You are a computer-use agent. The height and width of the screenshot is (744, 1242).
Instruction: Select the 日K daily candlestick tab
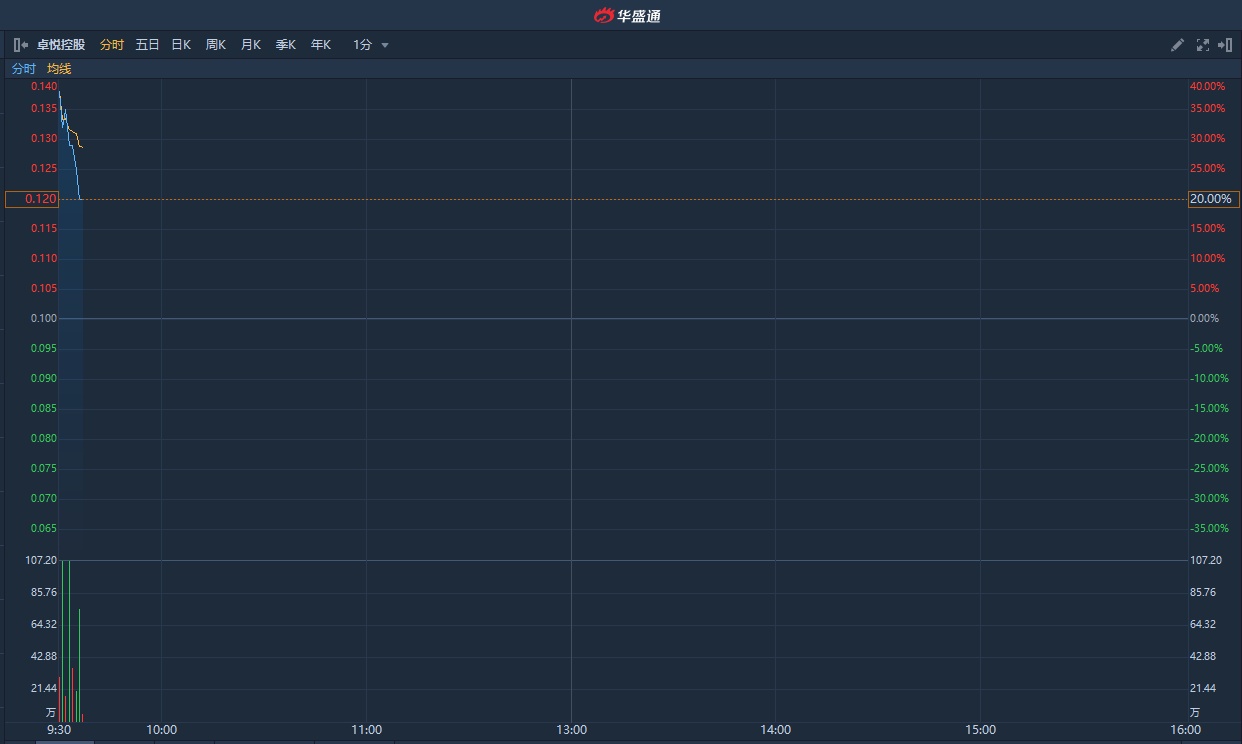(x=181, y=45)
